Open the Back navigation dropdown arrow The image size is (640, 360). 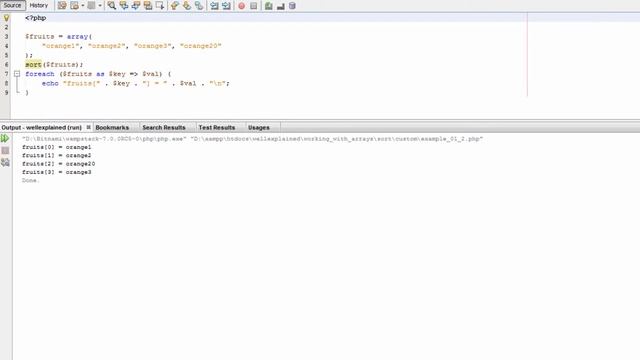coord(82,6)
